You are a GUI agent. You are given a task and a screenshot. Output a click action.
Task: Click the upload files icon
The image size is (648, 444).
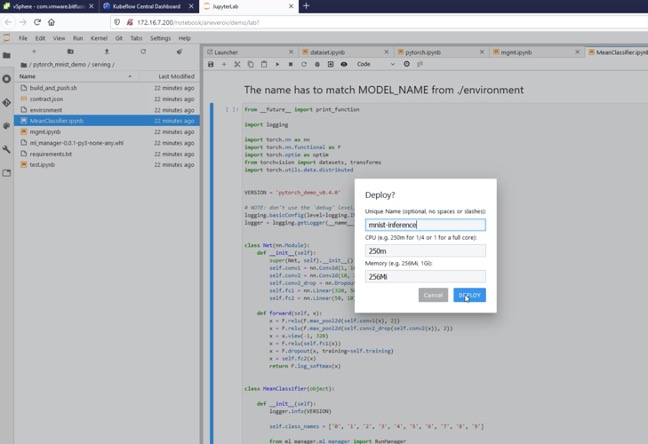[107, 52]
